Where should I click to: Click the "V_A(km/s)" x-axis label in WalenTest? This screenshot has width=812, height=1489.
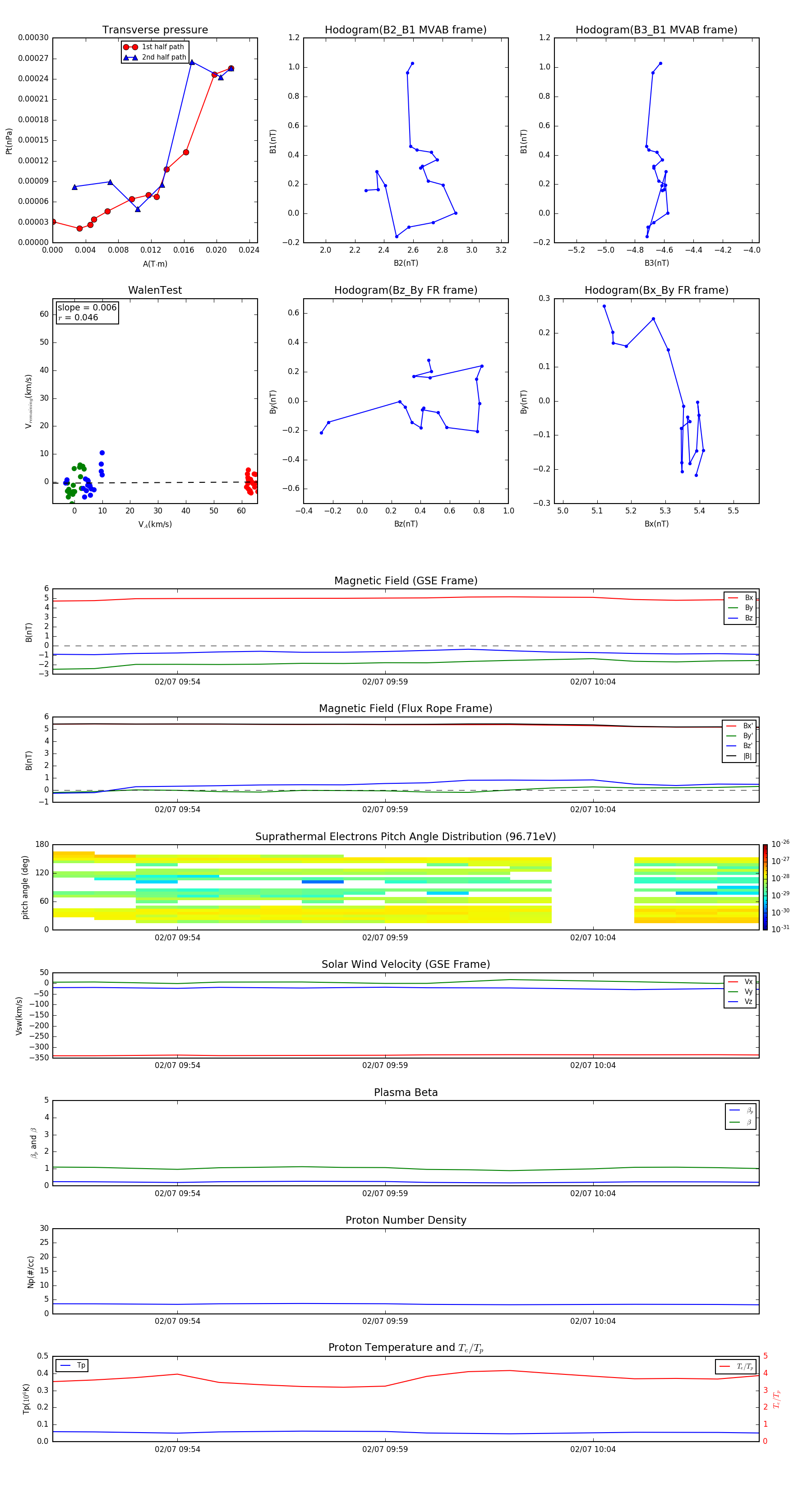(155, 524)
